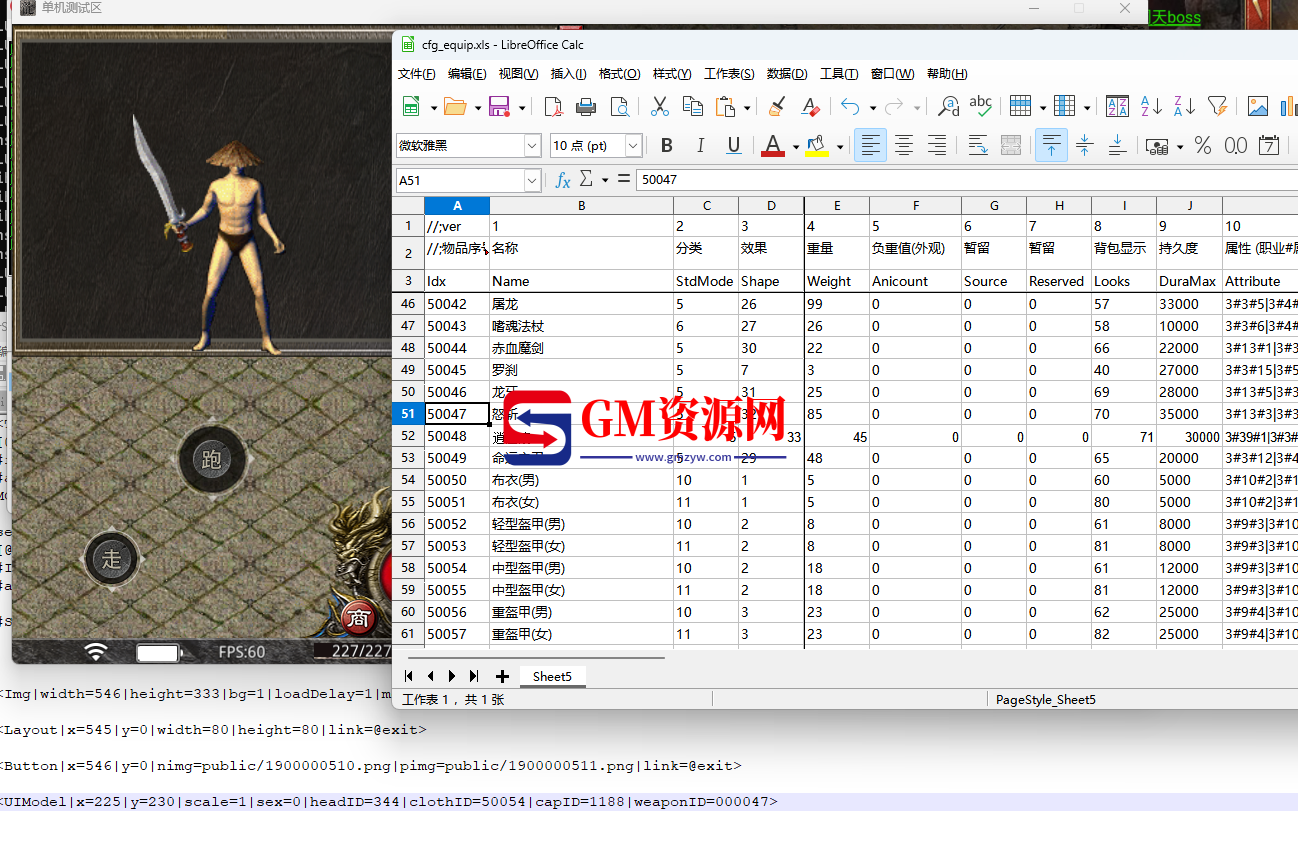Run the spelling check icon
Screen dimensions: 1298x856
coord(981,107)
